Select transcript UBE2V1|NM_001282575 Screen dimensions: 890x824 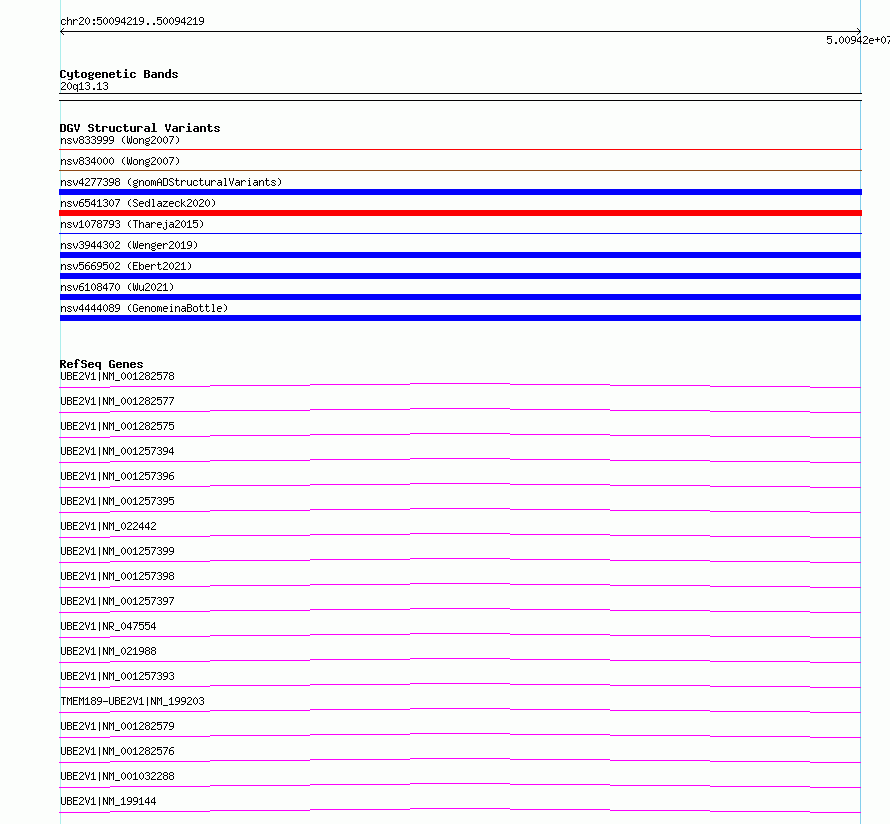[x=117, y=426]
